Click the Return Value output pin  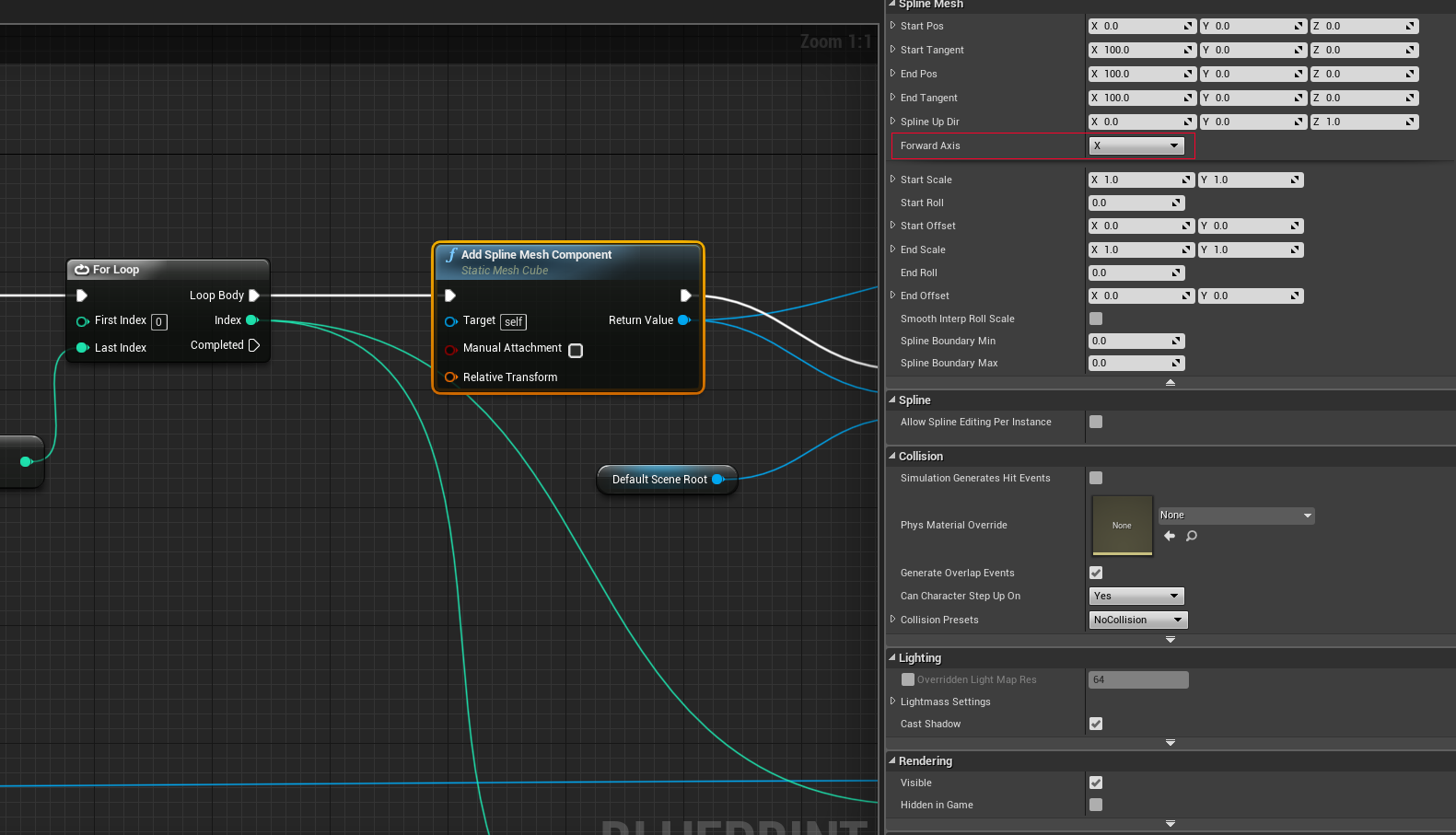pyautogui.click(x=683, y=320)
